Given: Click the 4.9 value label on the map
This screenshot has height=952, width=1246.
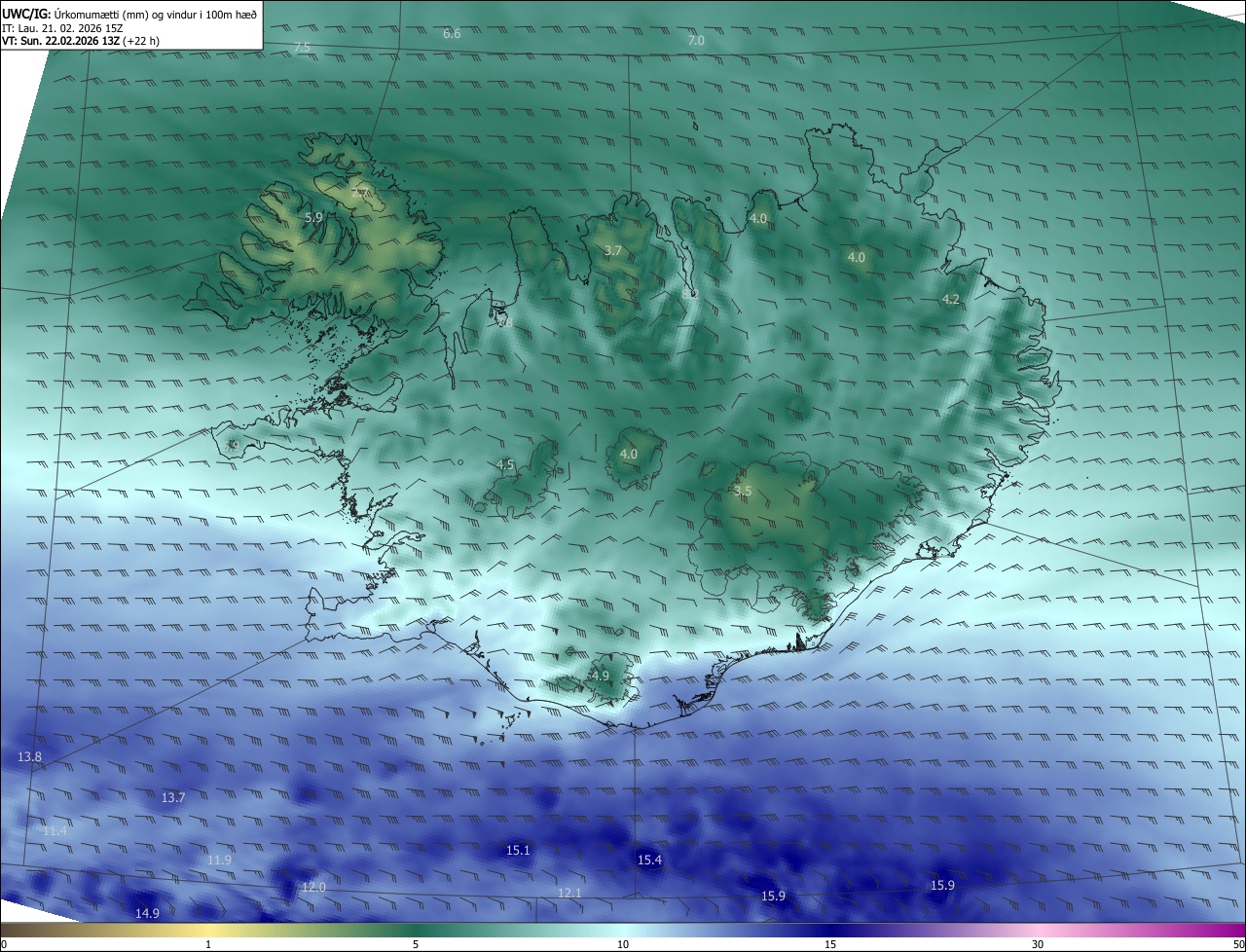Looking at the screenshot, I should pos(600,676).
